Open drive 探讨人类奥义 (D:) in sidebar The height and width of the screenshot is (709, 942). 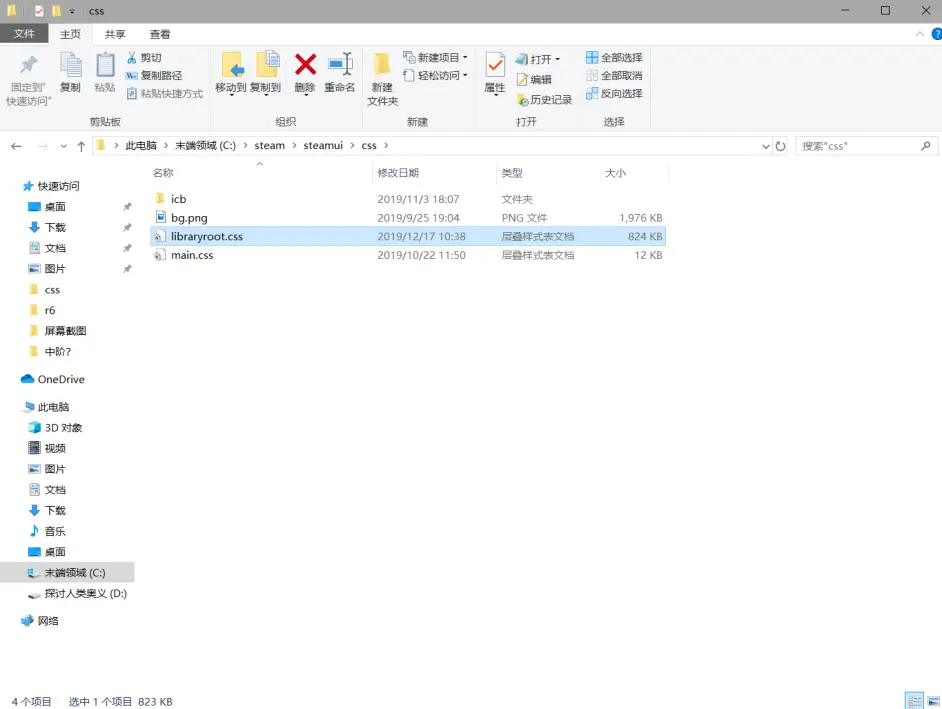coord(85,594)
